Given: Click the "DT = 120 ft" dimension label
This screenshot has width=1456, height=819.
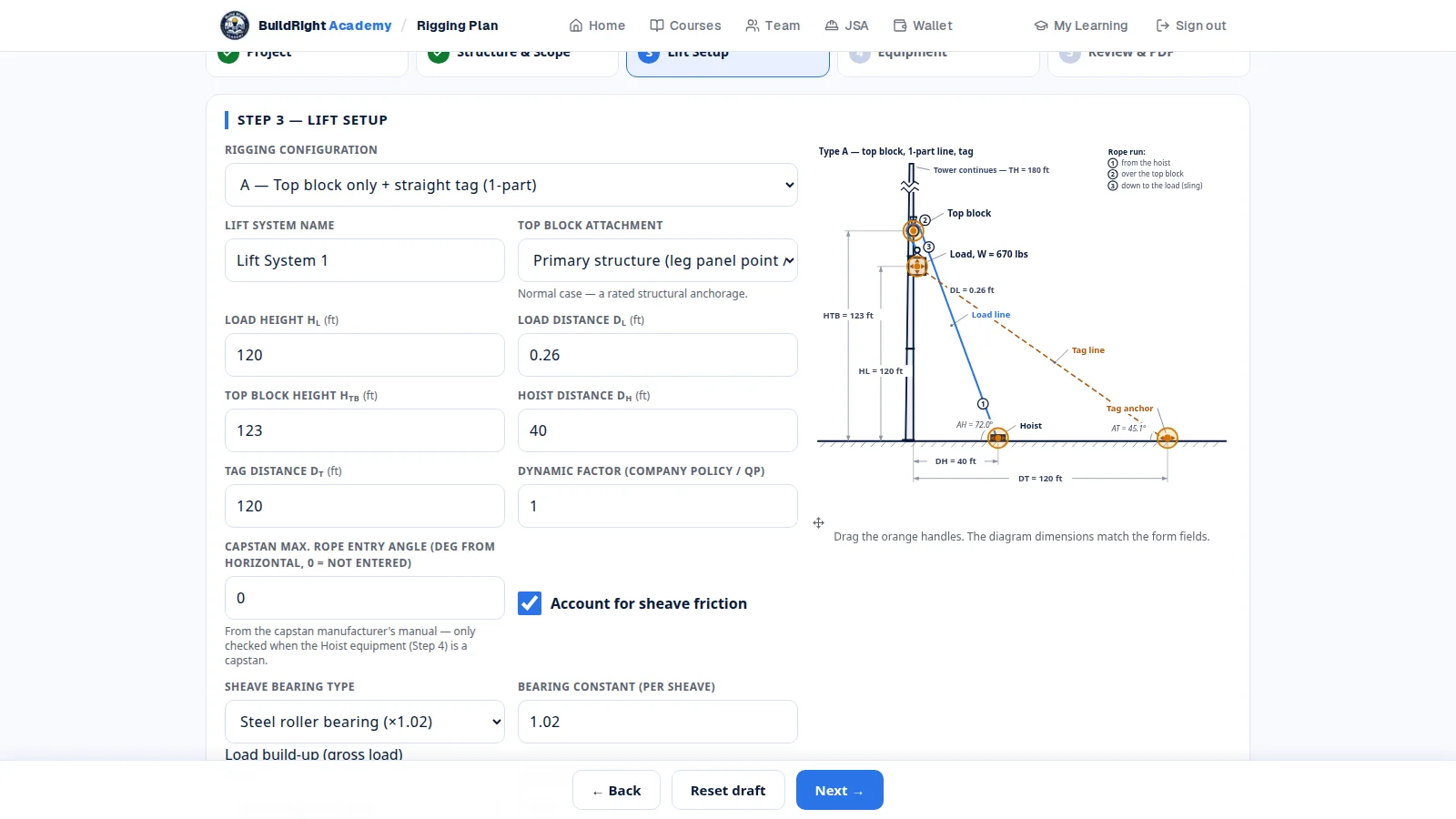Looking at the screenshot, I should point(1040,479).
